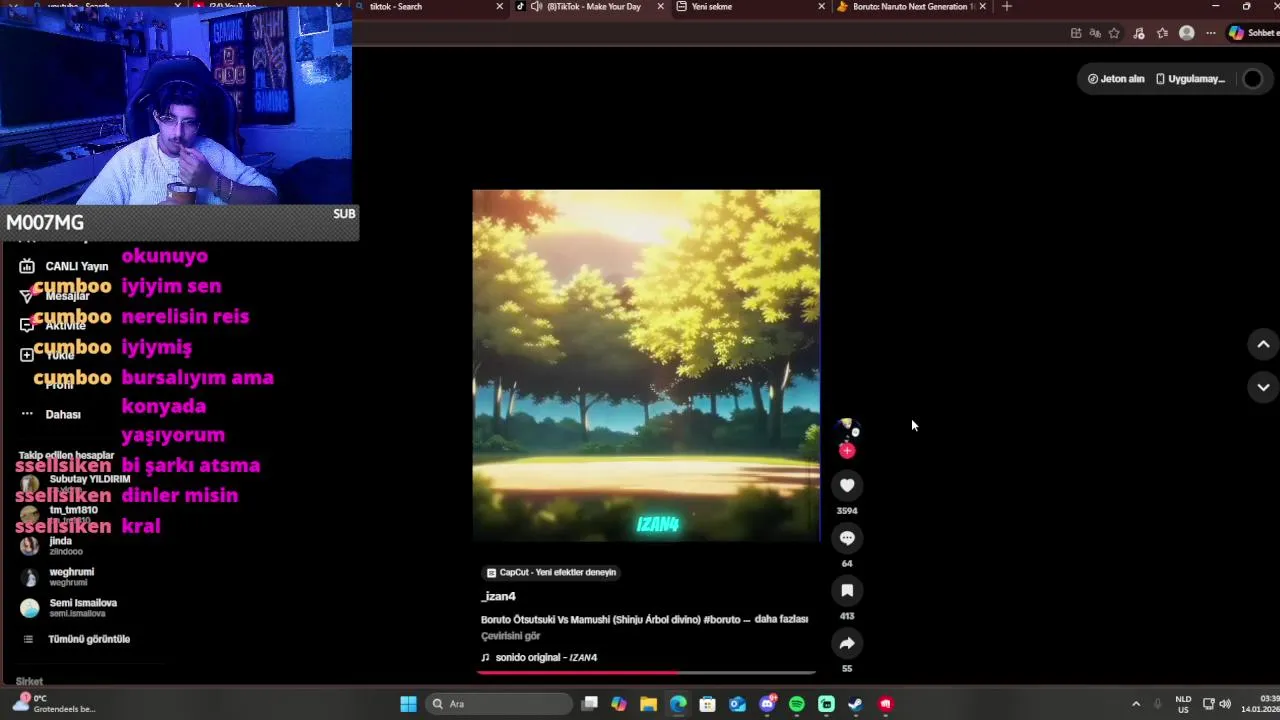Open the weather widget on the taskbar
This screenshot has height=720, width=1280.
(x=52, y=703)
